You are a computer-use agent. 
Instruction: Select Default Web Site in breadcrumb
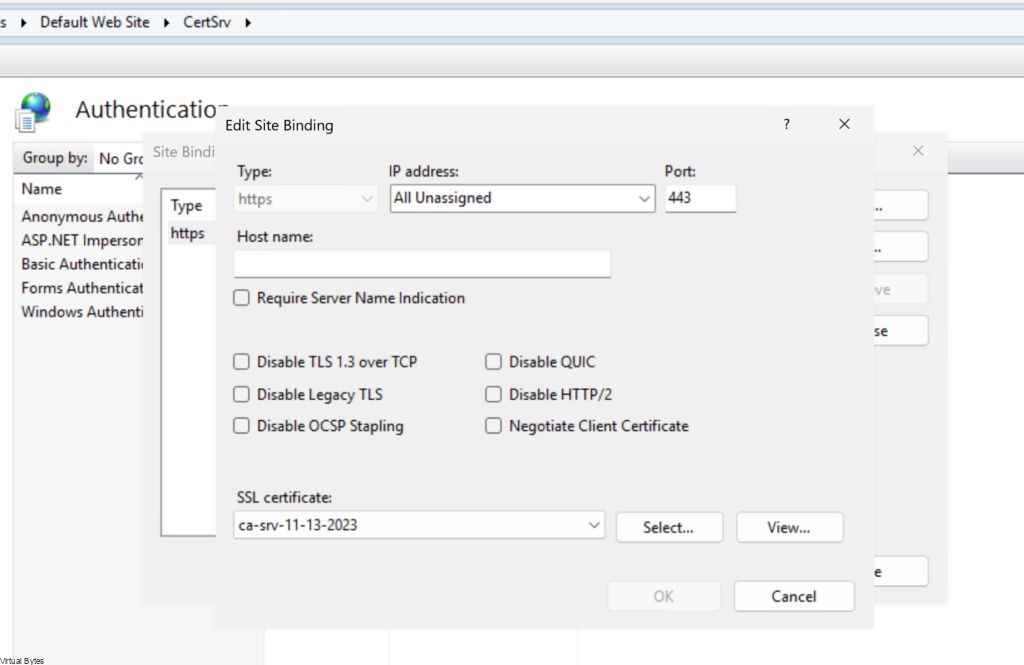point(94,22)
